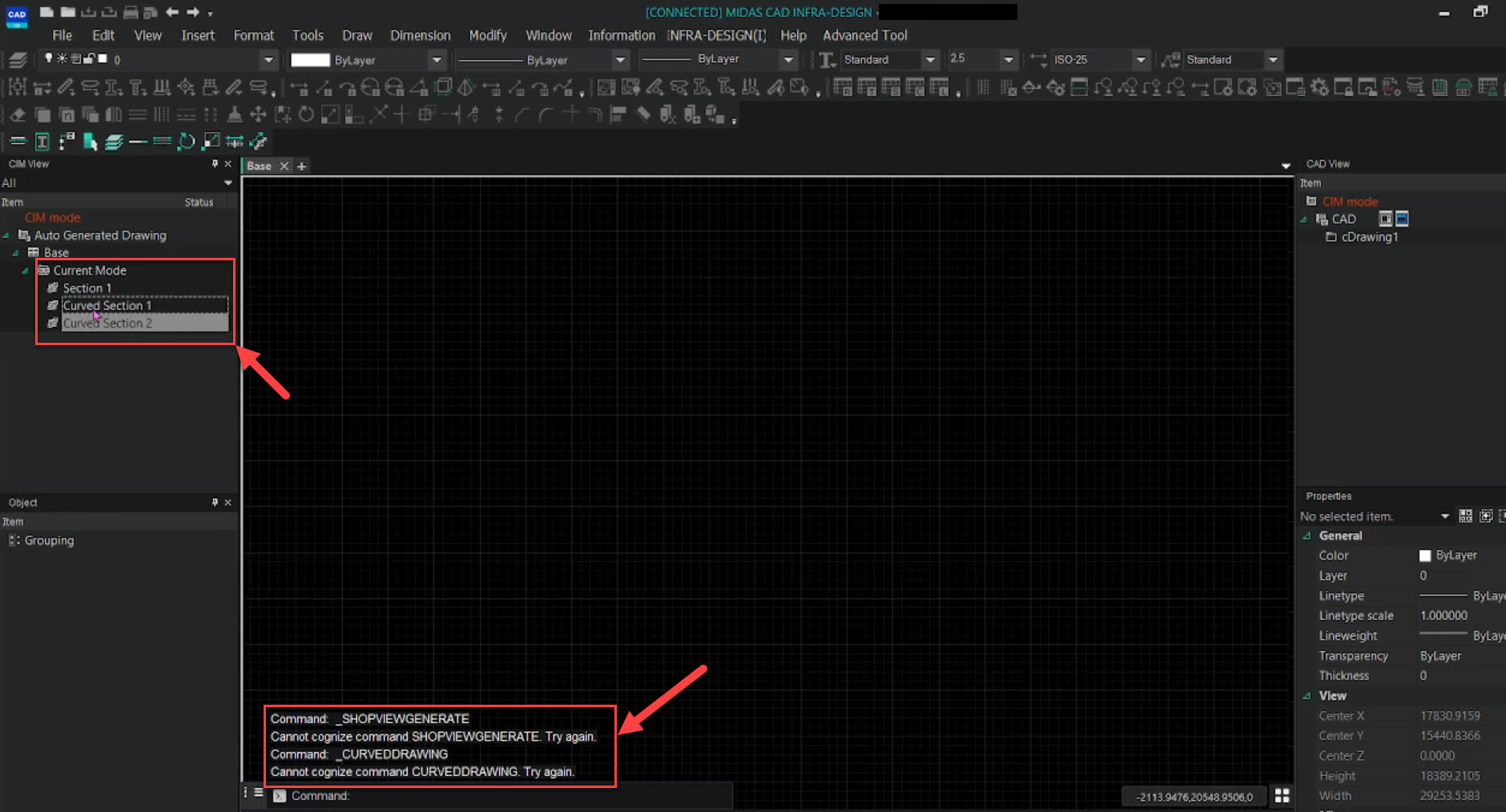
Task: Select the Move four-arrow tool
Action: pos(258,115)
